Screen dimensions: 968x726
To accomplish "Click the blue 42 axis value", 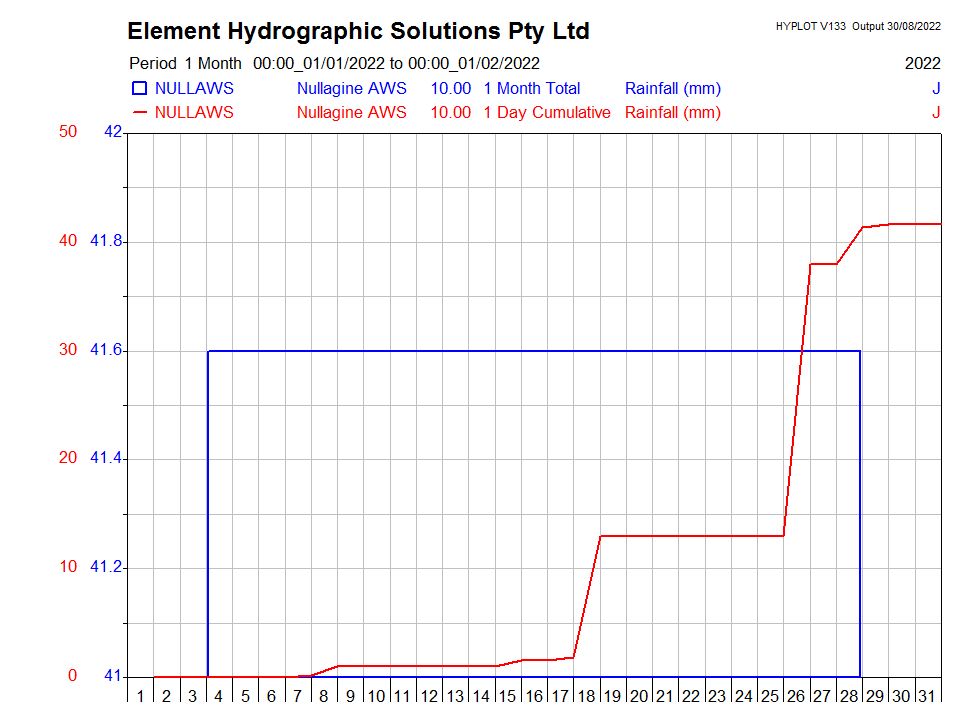I will pyautogui.click(x=113, y=132).
